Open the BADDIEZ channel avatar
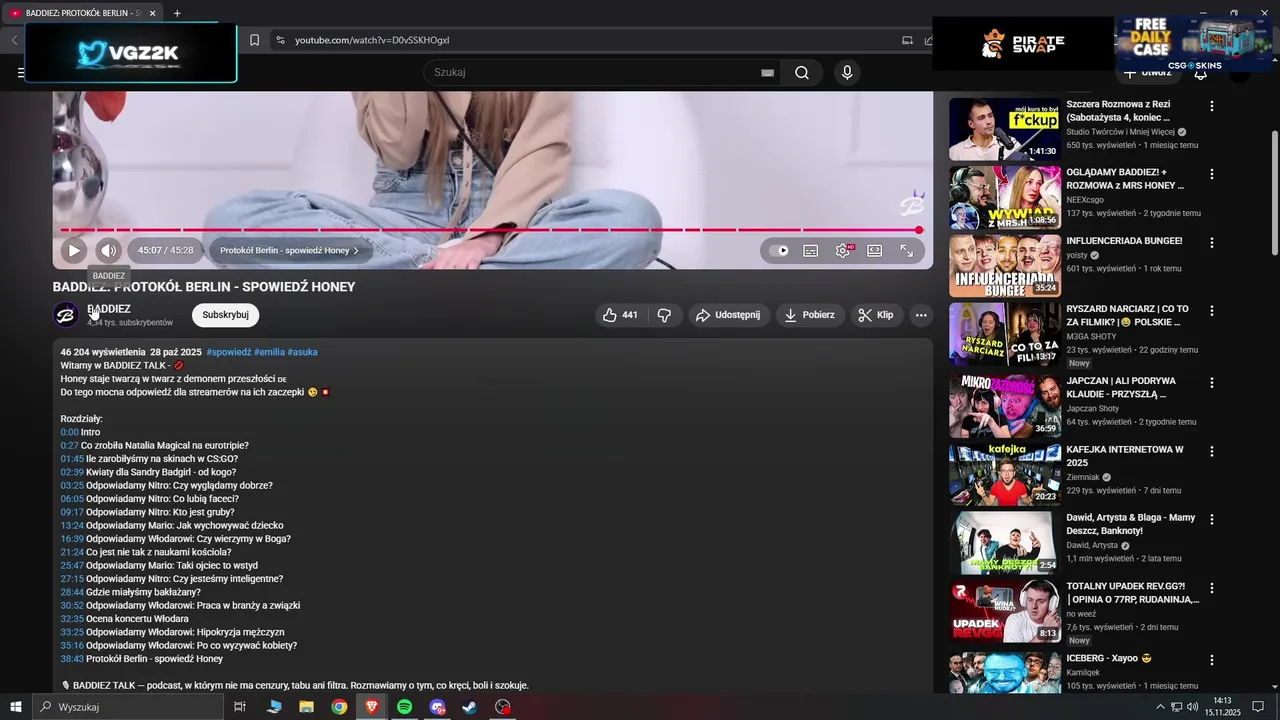 [x=66, y=315]
